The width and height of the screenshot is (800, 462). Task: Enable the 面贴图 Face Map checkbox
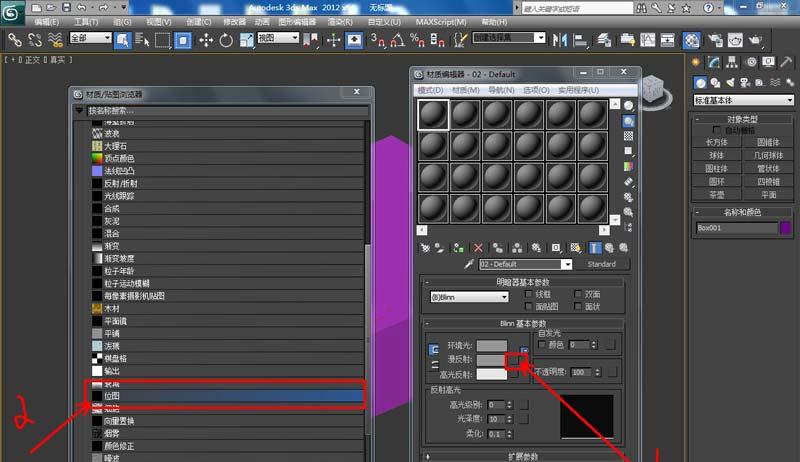tap(529, 306)
